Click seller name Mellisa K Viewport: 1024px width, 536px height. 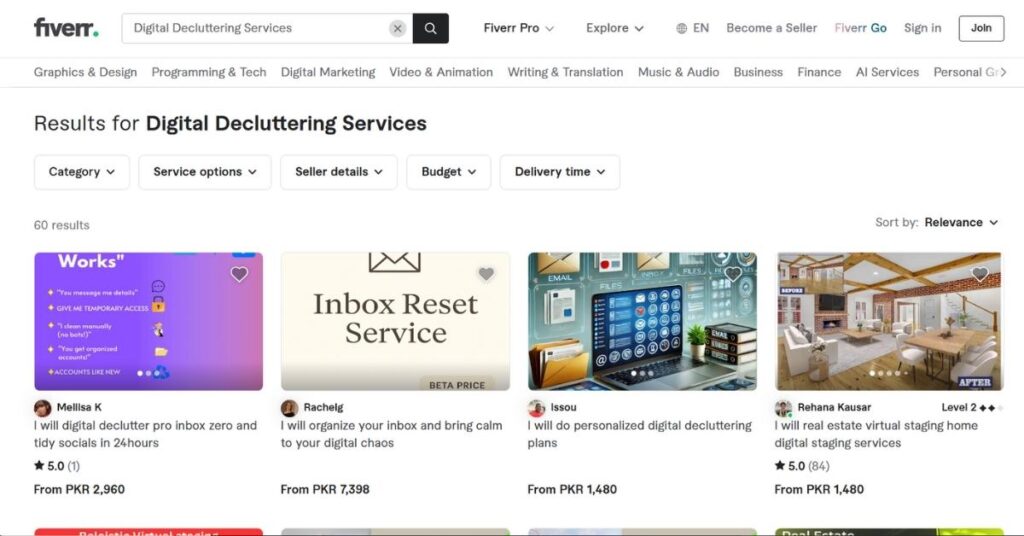pos(79,407)
